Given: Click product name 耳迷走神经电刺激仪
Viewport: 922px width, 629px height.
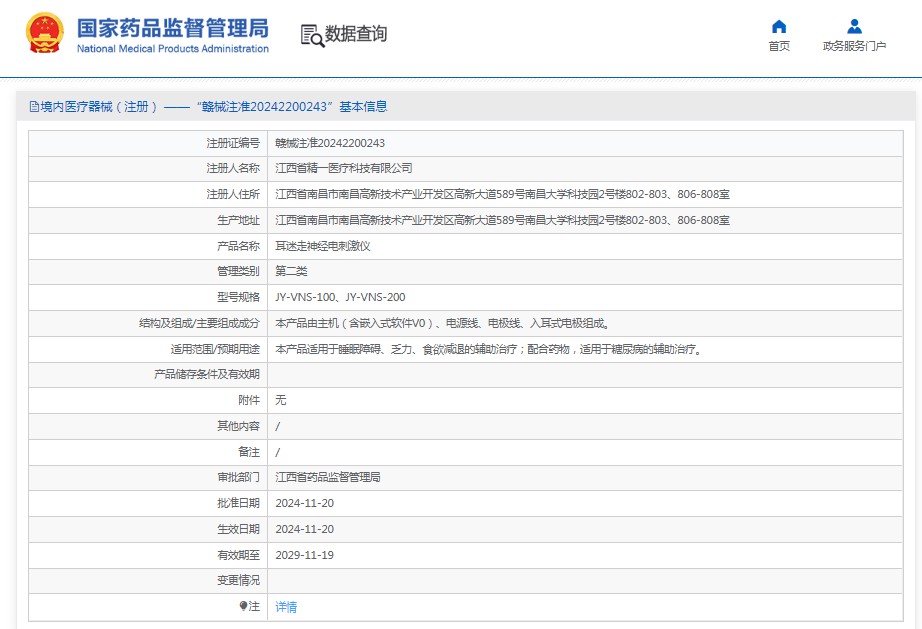Looking at the screenshot, I should [323, 246].
